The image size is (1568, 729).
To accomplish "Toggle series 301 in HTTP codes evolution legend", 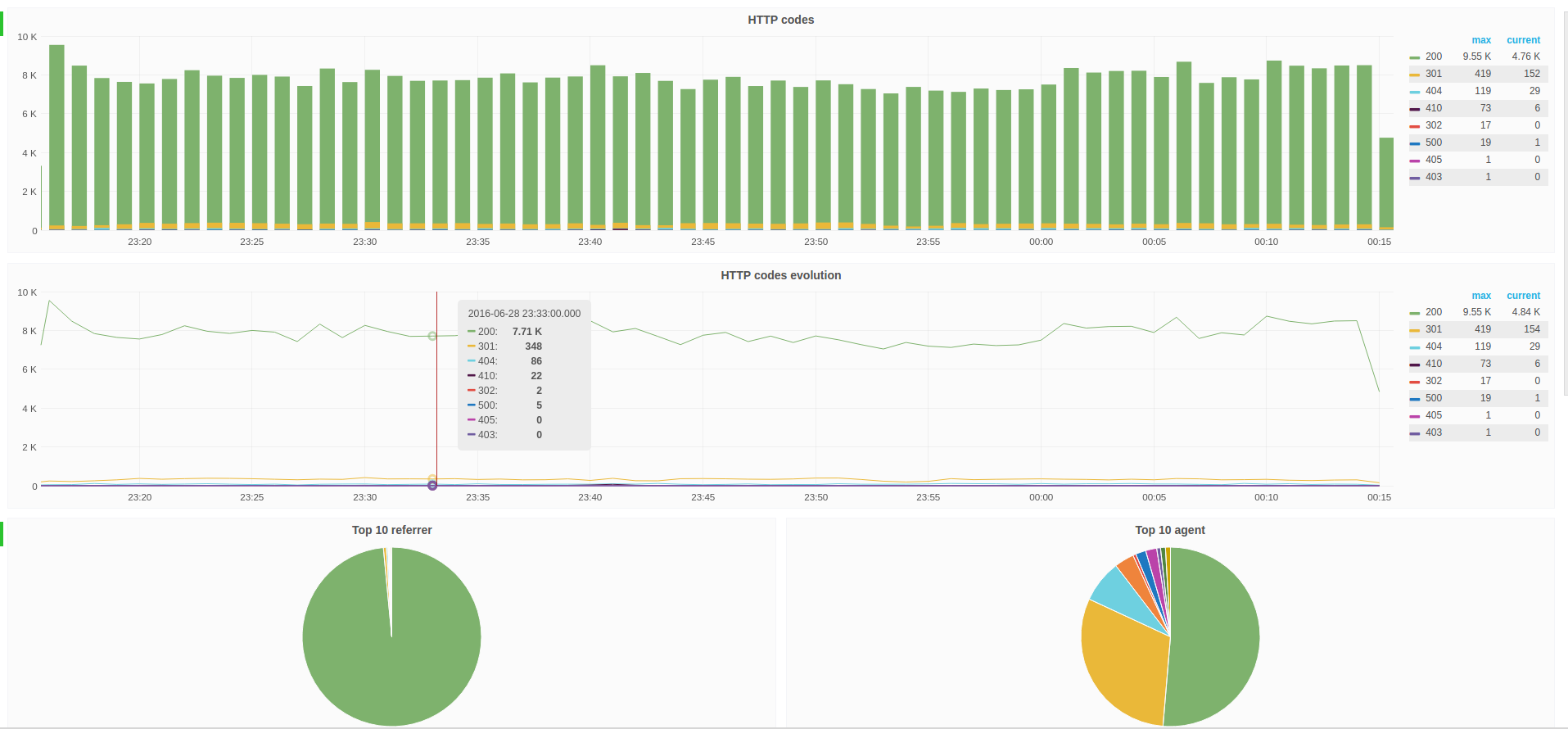I will pyautogui.click(x=1433, y=329).
